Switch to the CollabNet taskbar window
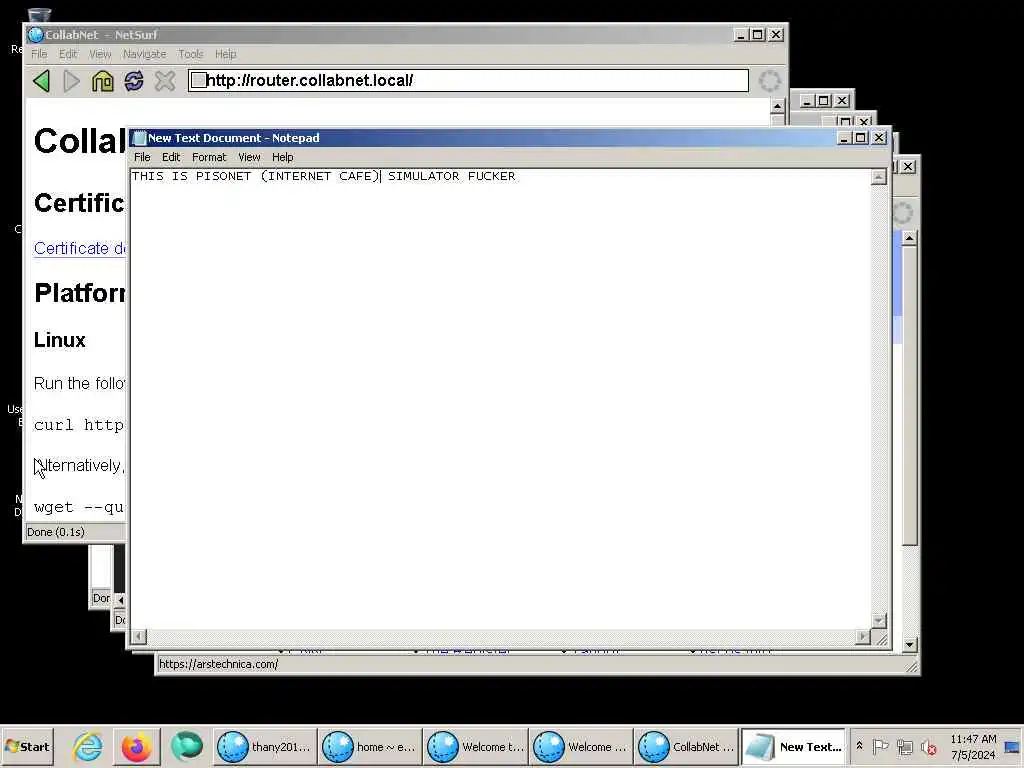The width and height of the screenshot is (1024, 768). tap(686, 747)
